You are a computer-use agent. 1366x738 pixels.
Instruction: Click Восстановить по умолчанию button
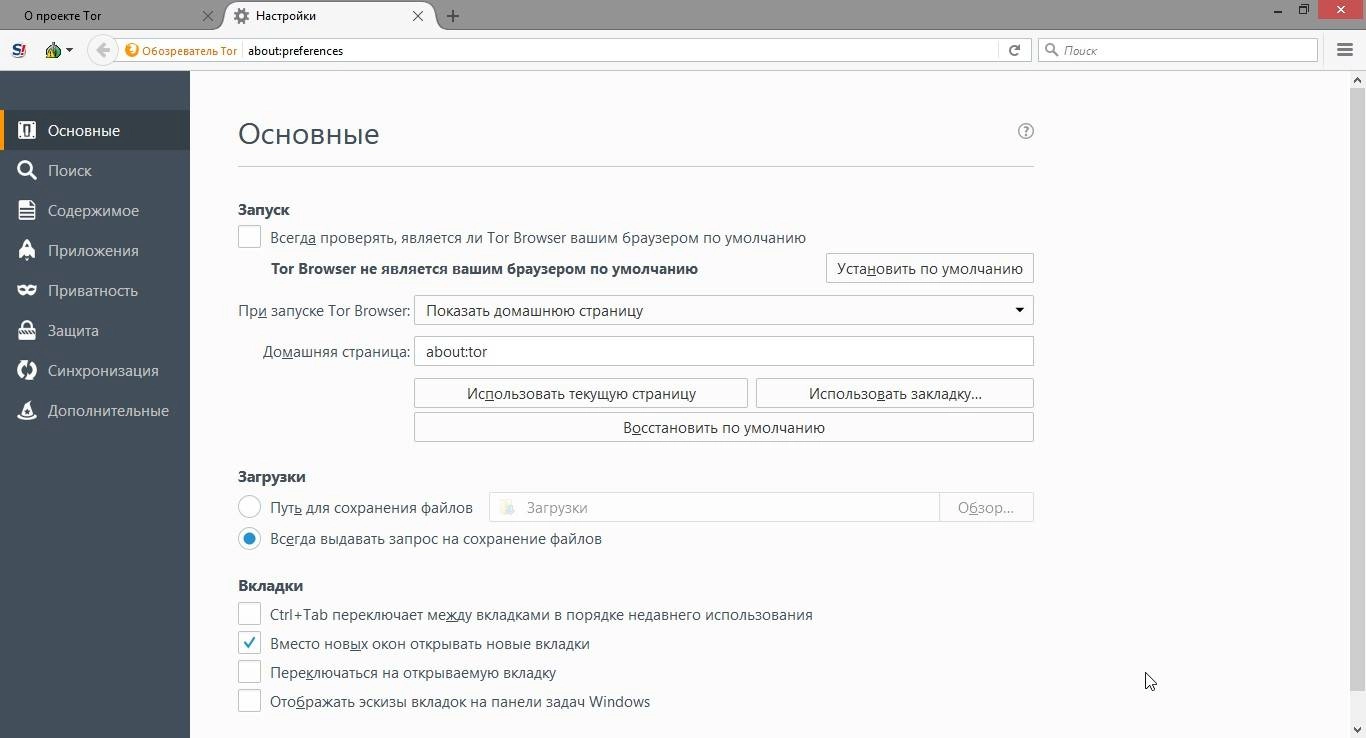click(x=724, y=427)
